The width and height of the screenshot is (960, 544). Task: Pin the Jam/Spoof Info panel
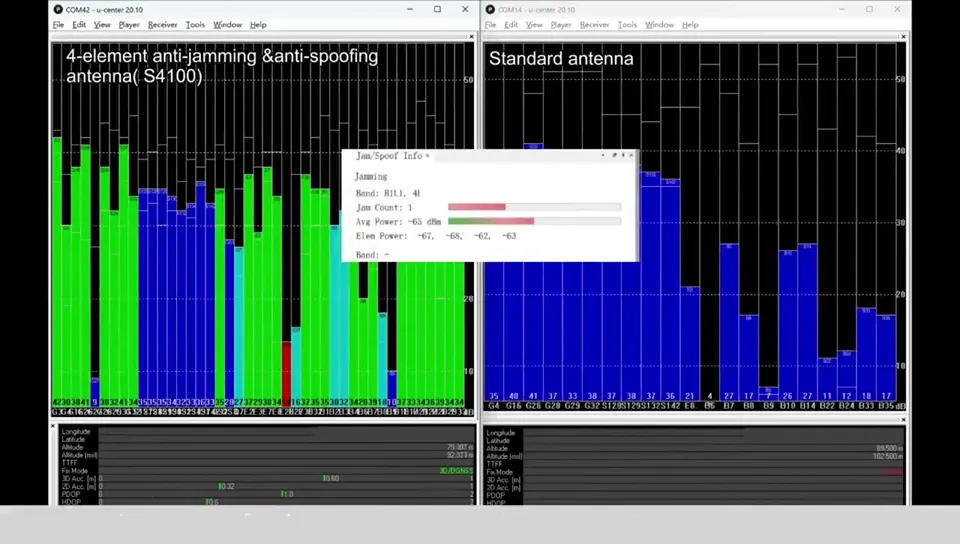tap(623, 155)
